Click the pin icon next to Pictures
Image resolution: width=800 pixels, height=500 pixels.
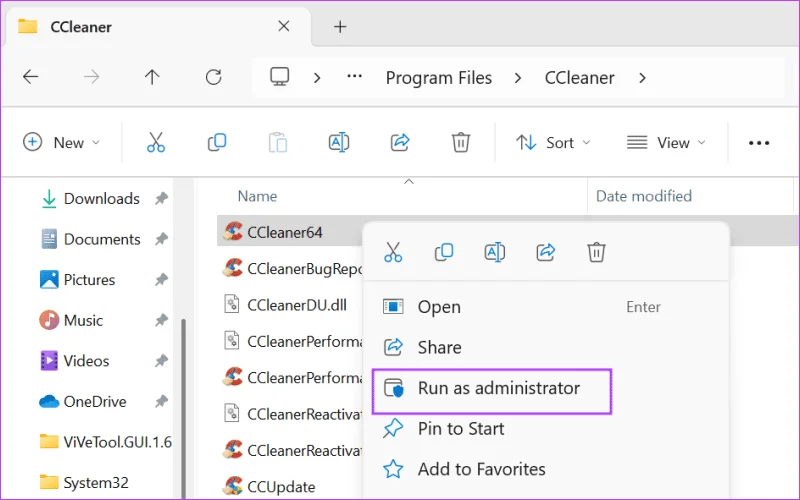click(161, 280)
